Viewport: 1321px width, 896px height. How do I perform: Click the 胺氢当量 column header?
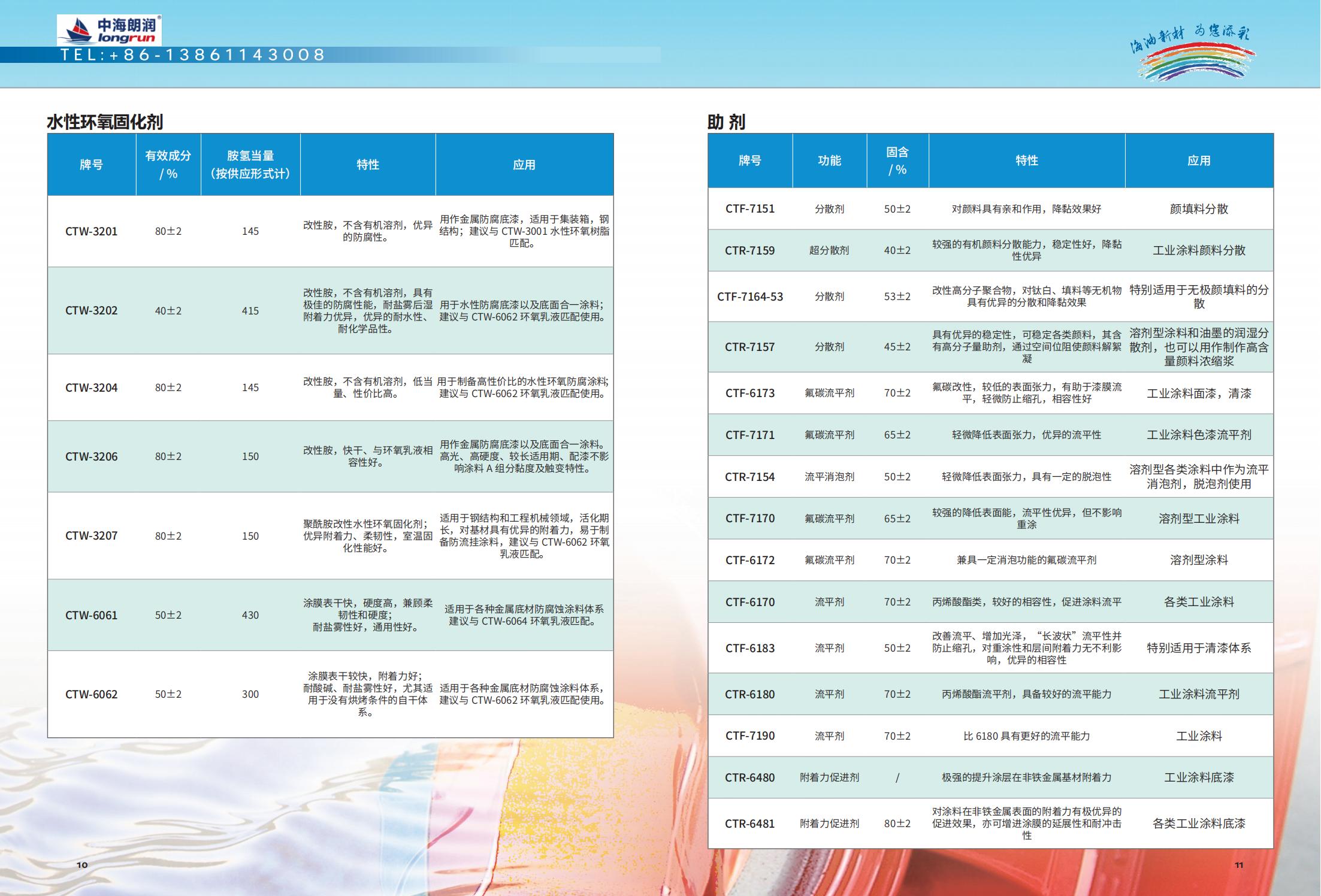pyautogui.click(x=250, y=165)
